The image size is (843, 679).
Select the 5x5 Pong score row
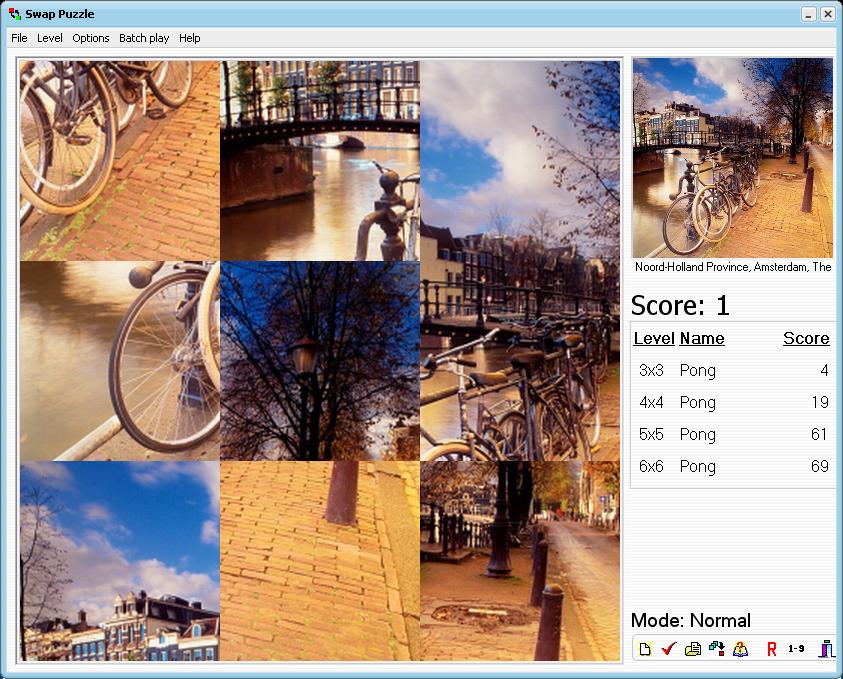click(733, 434)
